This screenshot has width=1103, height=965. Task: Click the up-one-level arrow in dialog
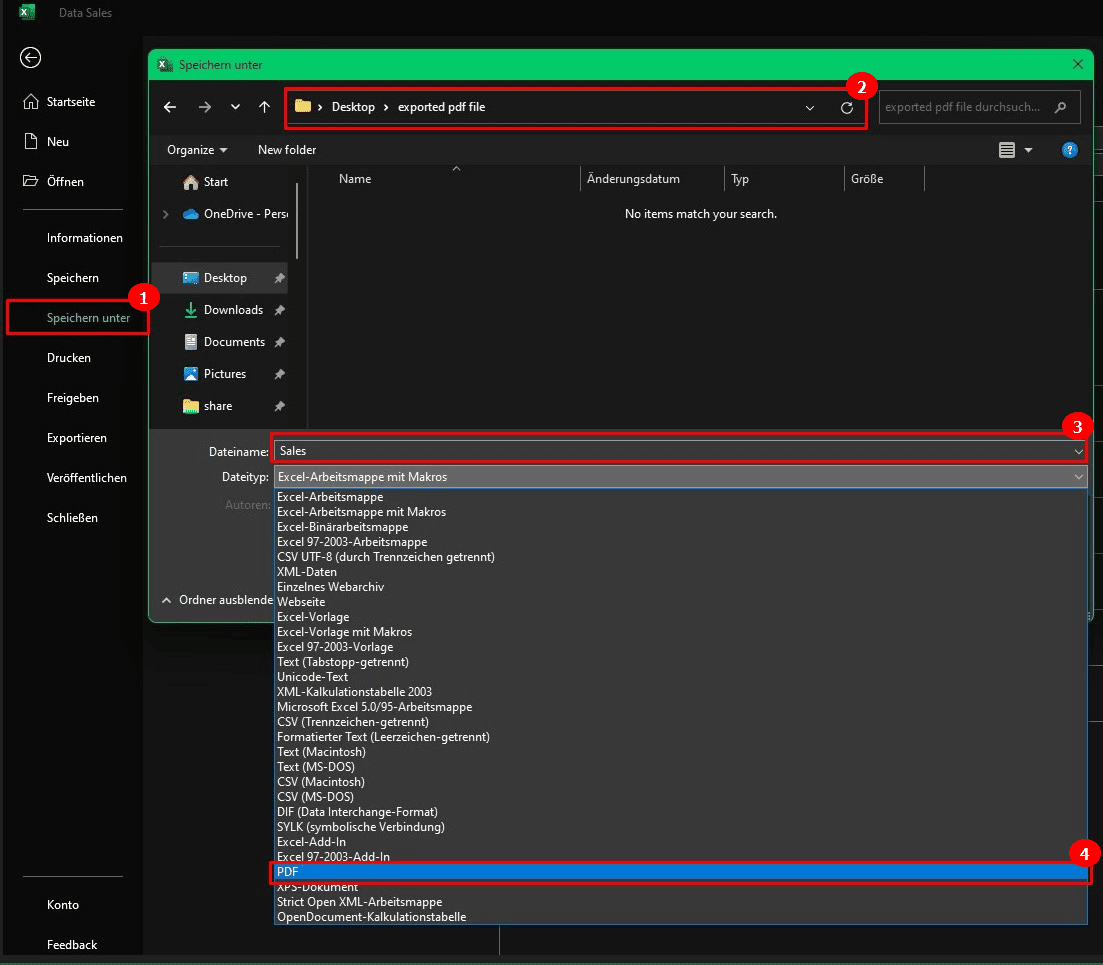click(264, 107)
